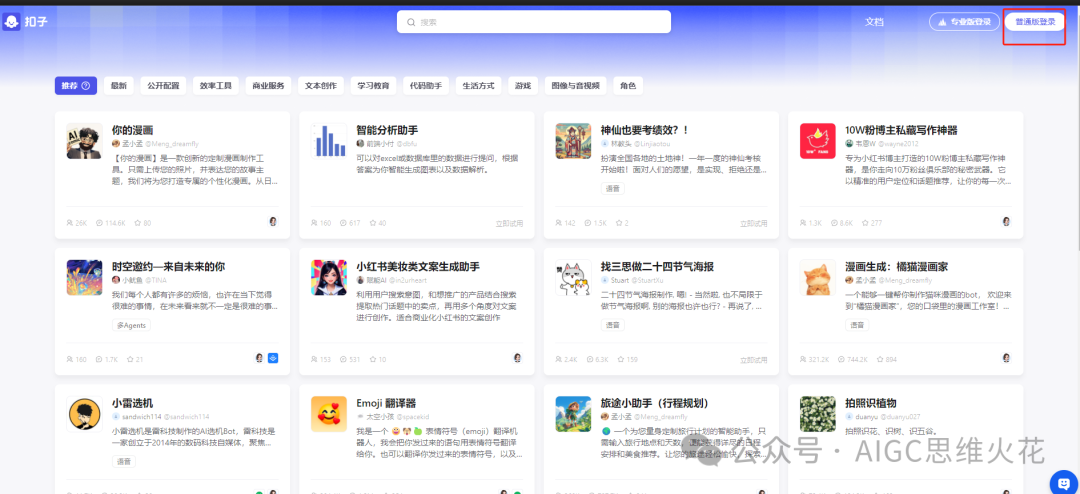This screenshot has height=494, width=1080.
Task: Click the 小红书美妆类文案生成助手 avatar
Action: [x=329, y=278]
